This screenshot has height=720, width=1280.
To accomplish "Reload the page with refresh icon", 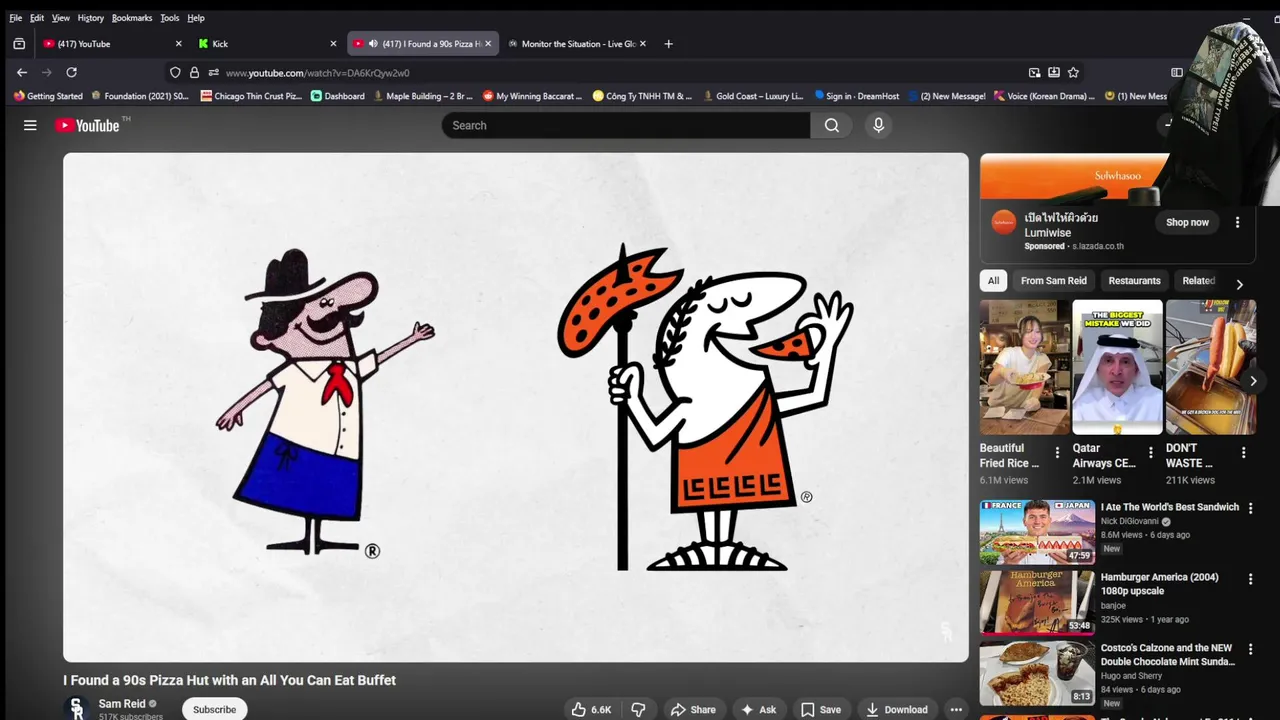I will (71, 72).
